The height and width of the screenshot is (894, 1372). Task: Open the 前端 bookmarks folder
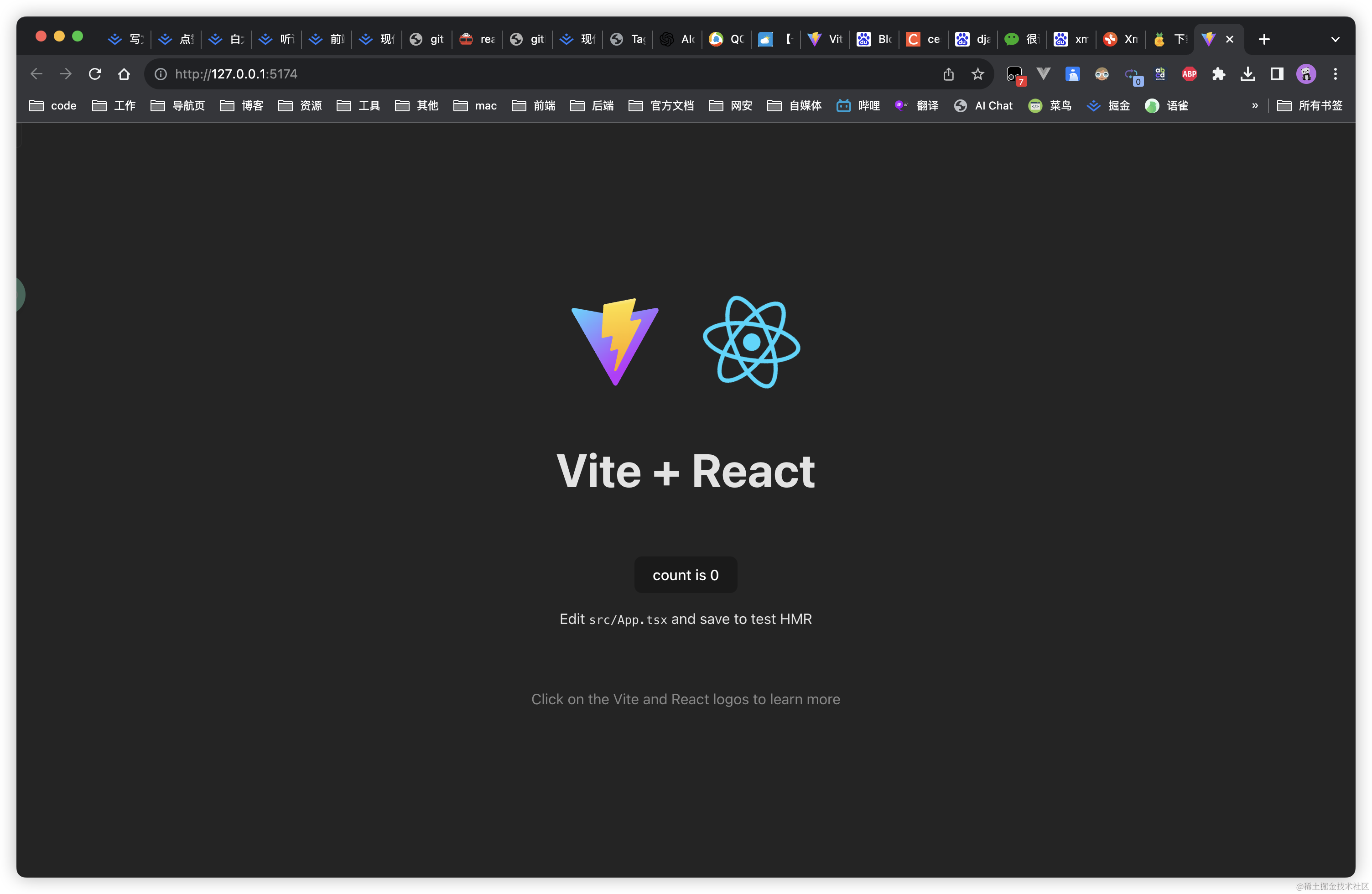(534, 105)
